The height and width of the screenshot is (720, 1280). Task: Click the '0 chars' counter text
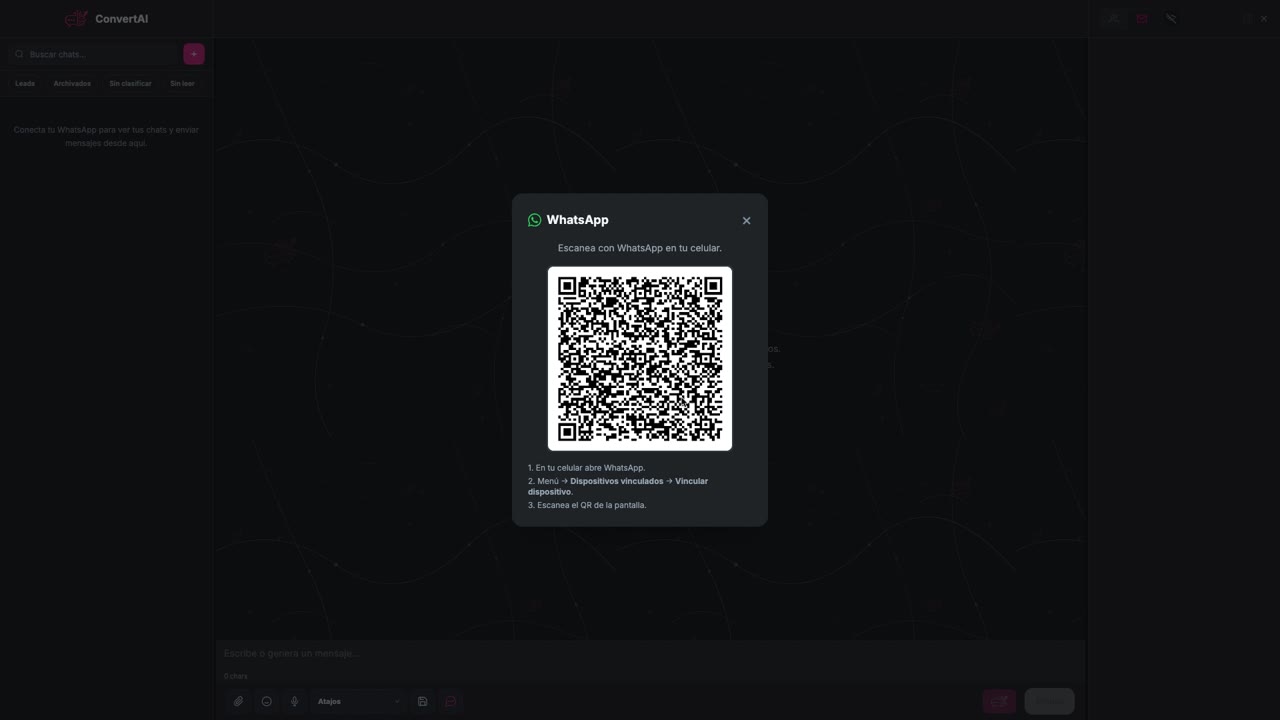pyautogui.click(x=235, y=676)
